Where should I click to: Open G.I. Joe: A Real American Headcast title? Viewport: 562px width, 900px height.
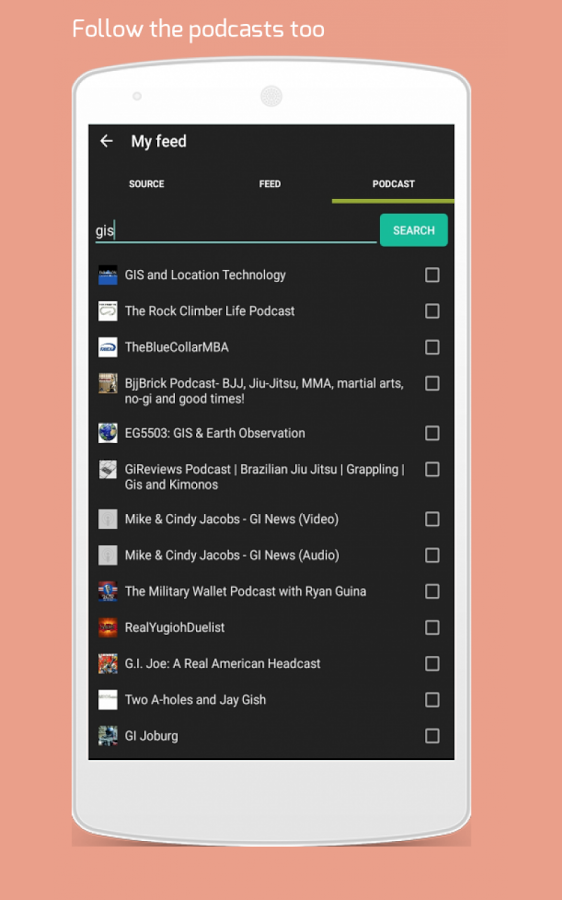[x=223, y=664]
